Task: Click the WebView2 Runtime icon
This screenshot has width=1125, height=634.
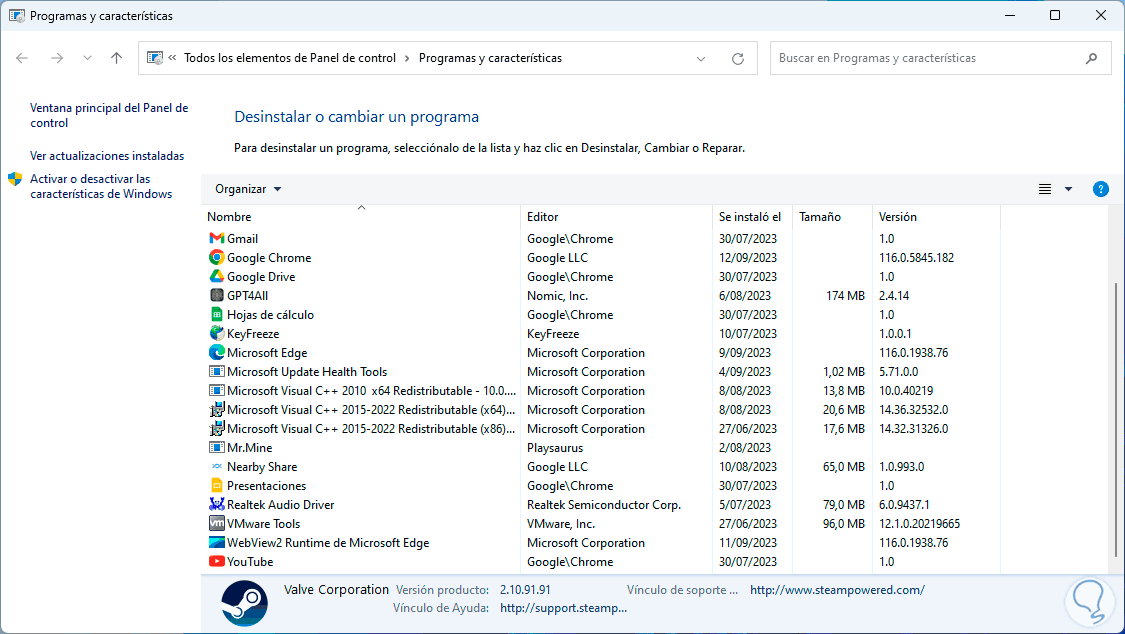Action: [216, 542]
